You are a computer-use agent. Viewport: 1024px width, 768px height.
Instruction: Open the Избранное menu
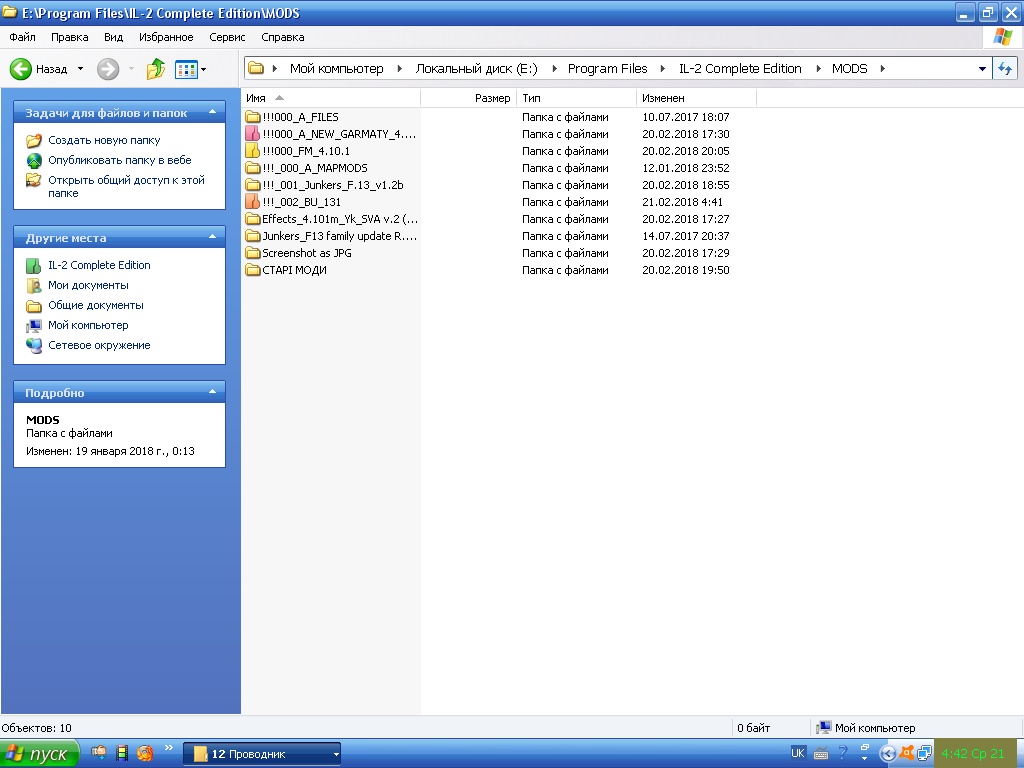pos(166,37)
